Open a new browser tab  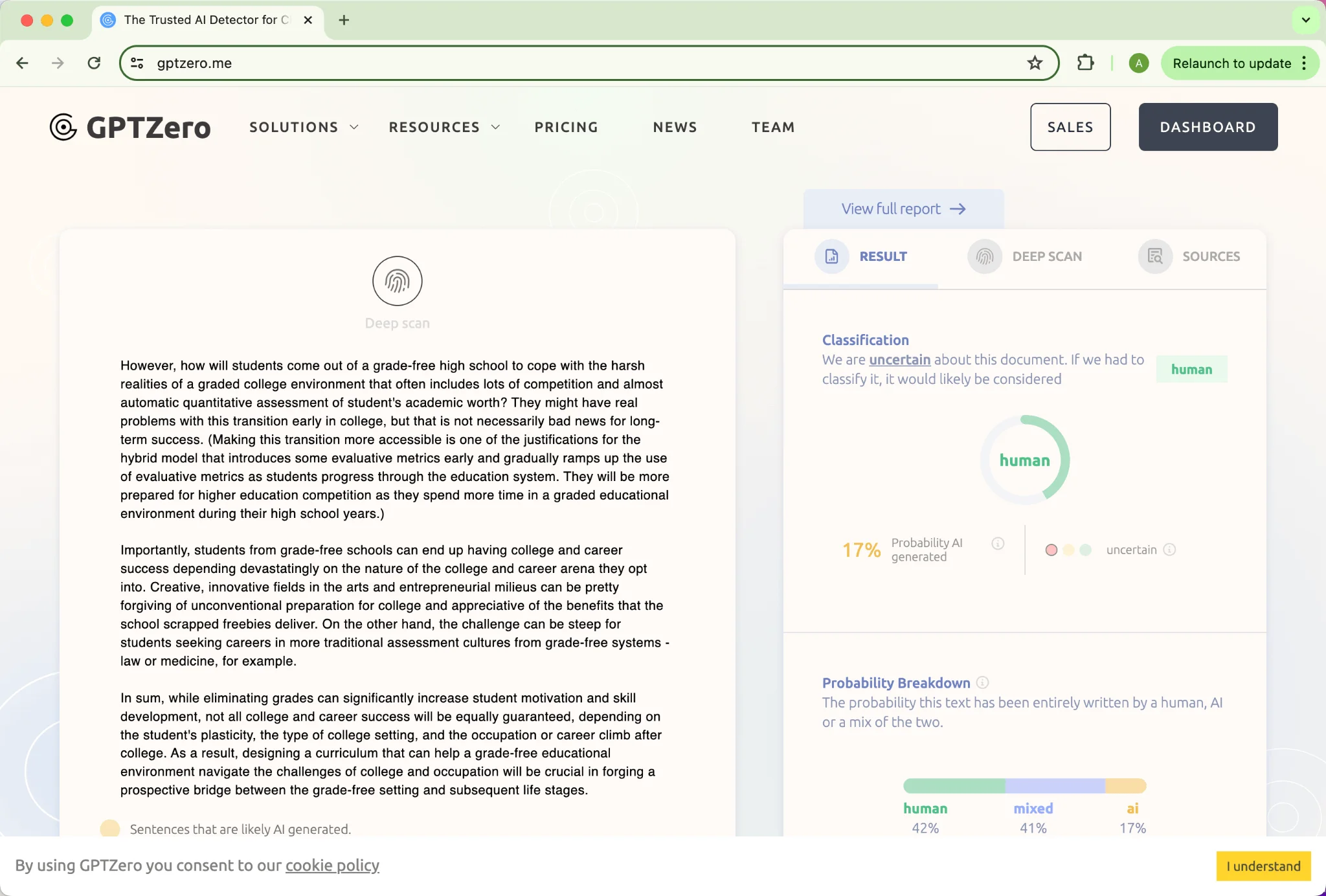tap(344, 20)
